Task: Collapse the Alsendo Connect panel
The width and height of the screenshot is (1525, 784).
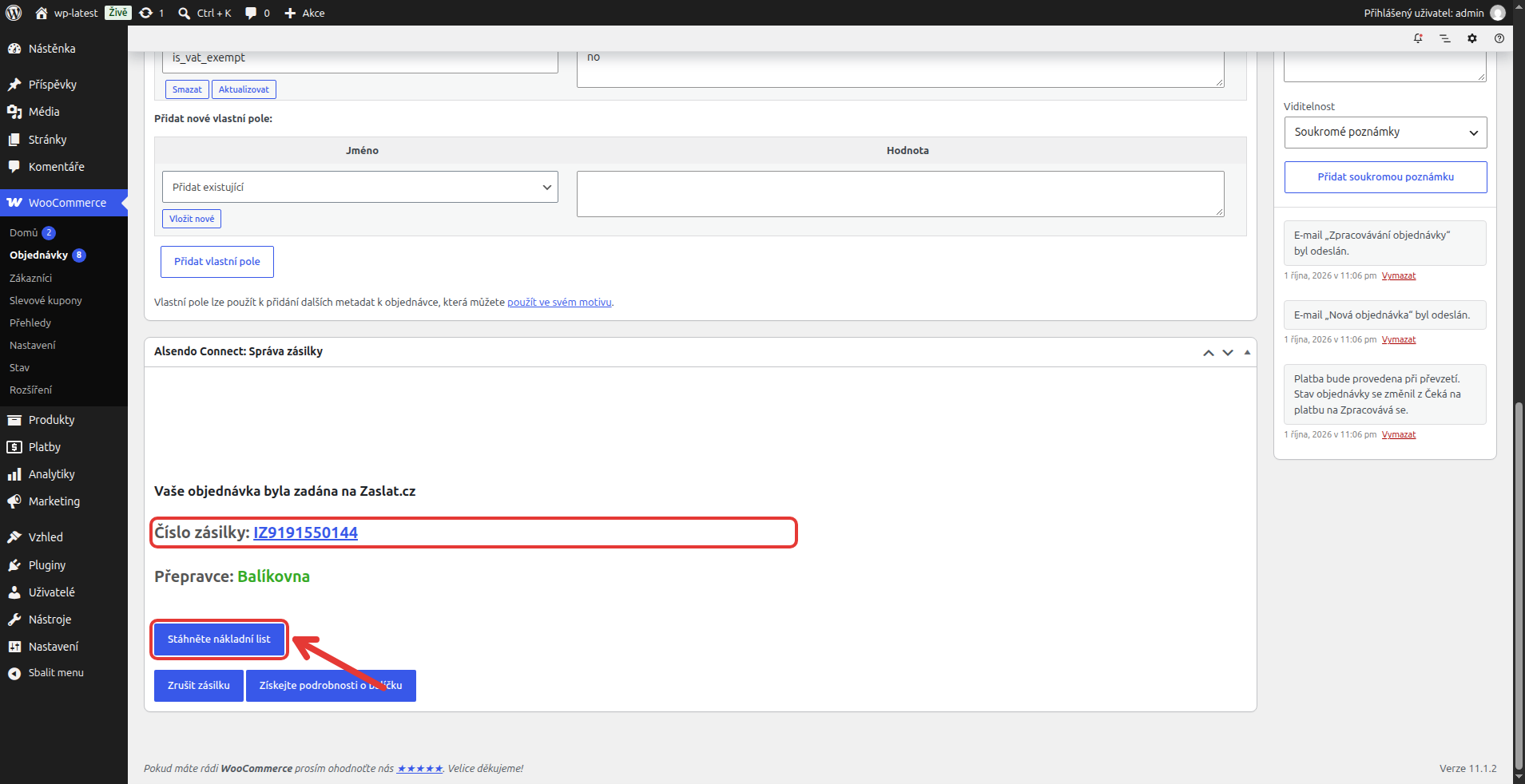Action: tap(1247, 352)
